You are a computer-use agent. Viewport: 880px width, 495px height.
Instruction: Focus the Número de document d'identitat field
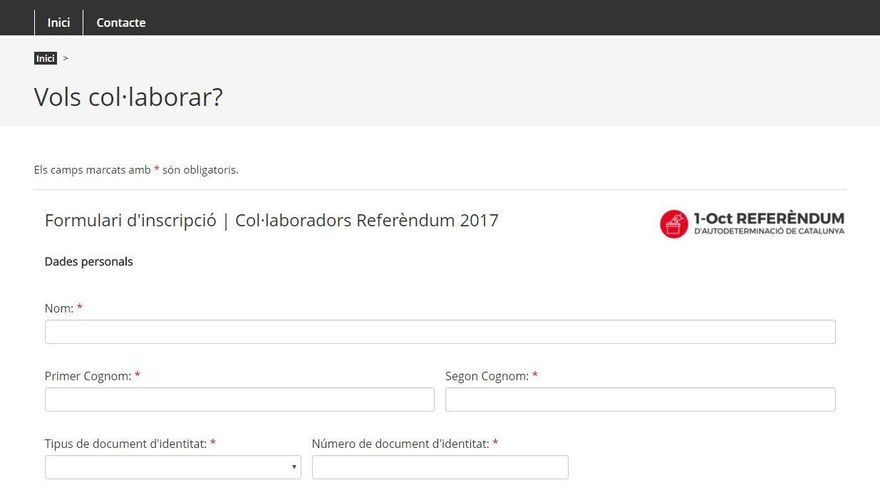(x=440, y=467)
